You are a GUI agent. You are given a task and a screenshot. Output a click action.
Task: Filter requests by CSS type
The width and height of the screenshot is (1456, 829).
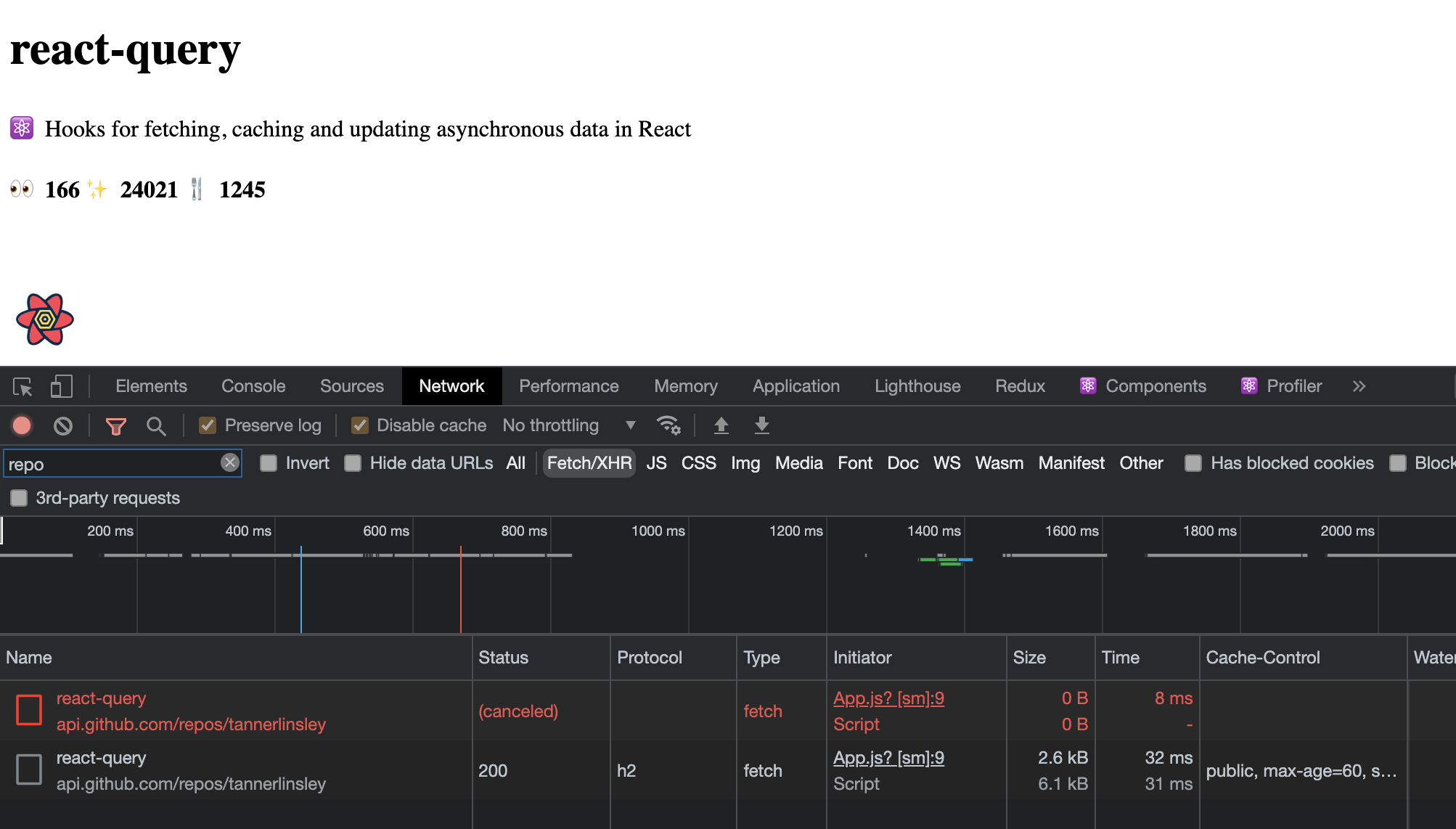point(699,463)
